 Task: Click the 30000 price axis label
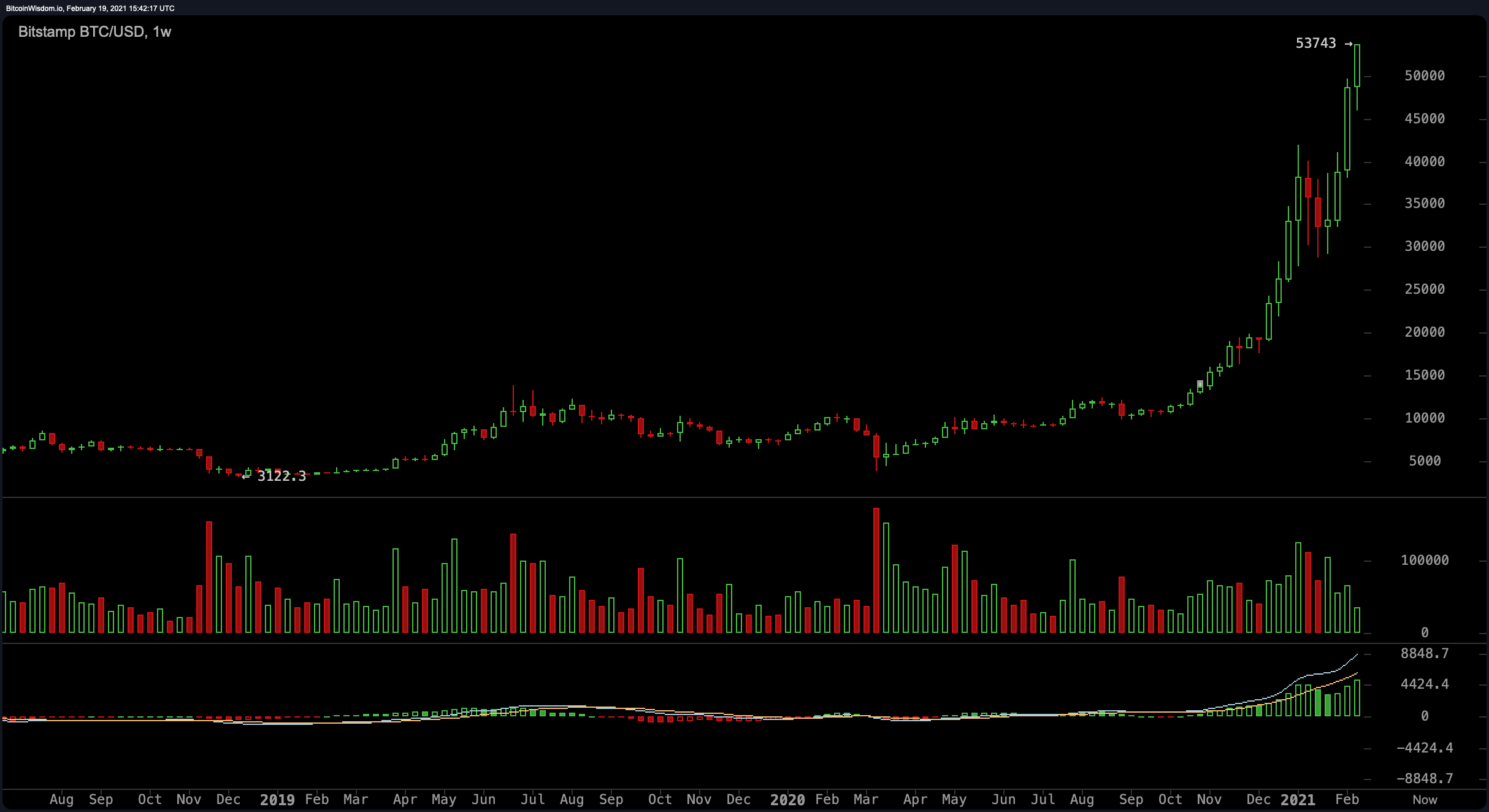coord(1425,247)
